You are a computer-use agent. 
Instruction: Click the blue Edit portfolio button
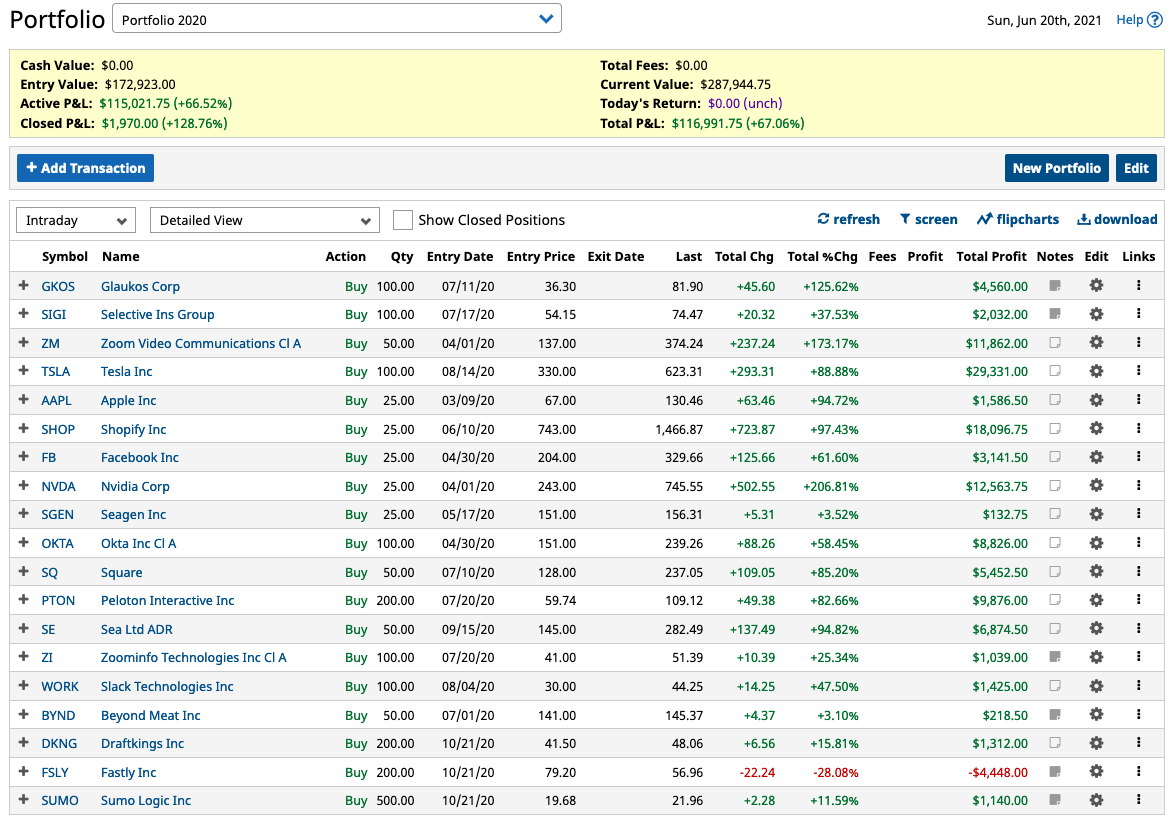point(1136,168)
